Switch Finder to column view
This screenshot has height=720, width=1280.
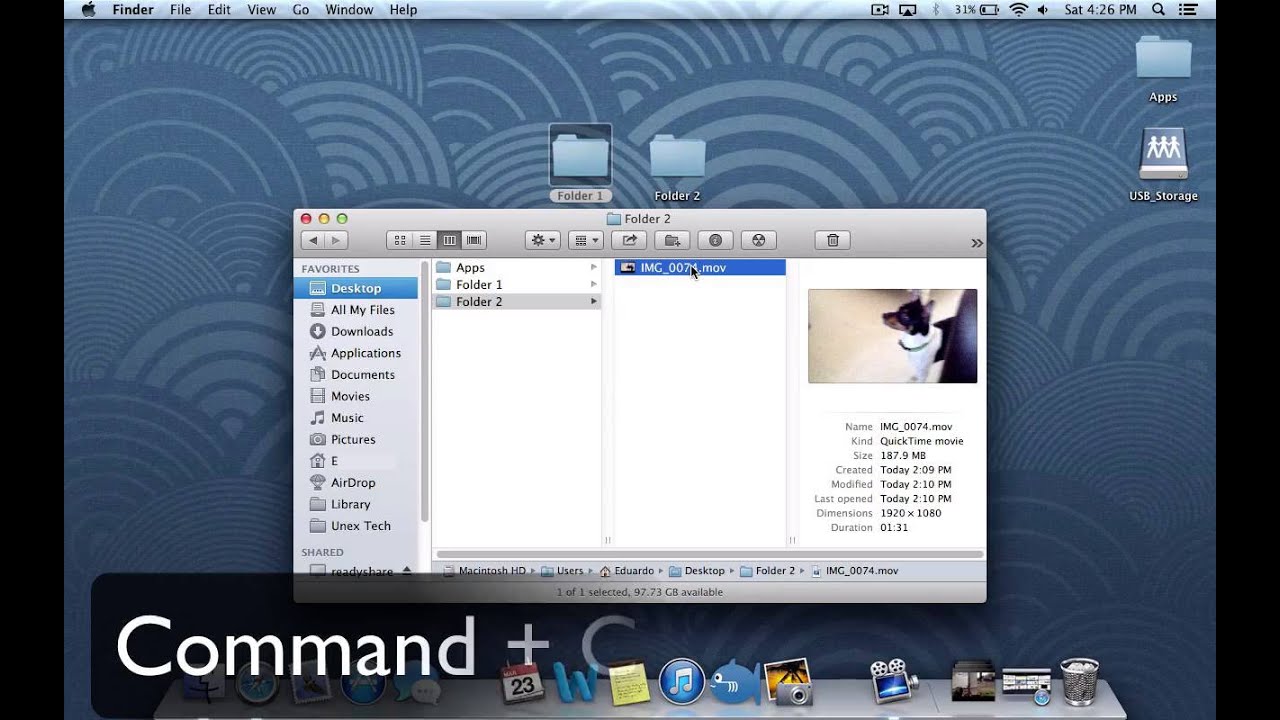coord(450,240)
